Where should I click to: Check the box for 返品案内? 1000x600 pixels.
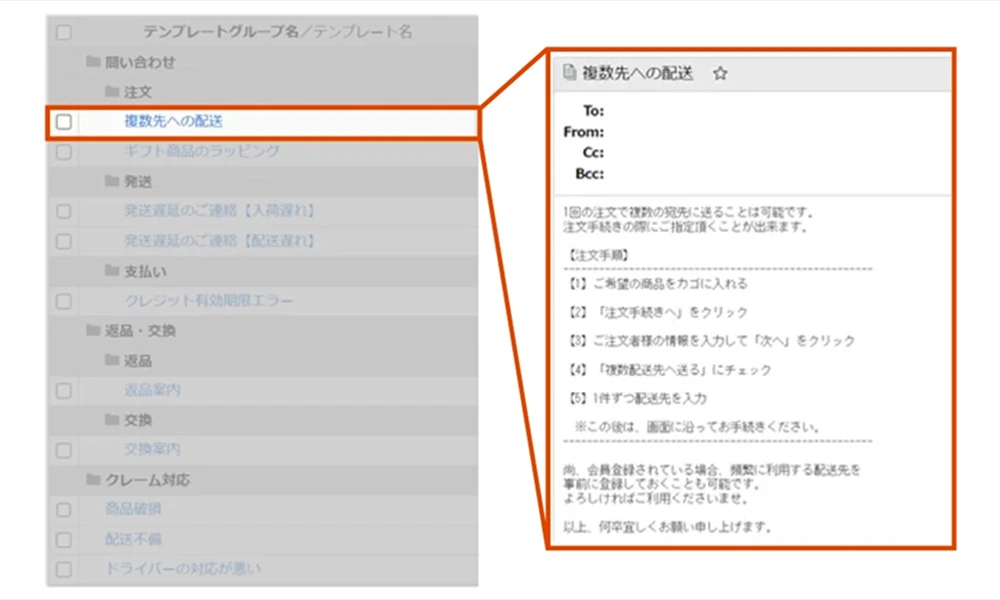[x=64, y=390]
